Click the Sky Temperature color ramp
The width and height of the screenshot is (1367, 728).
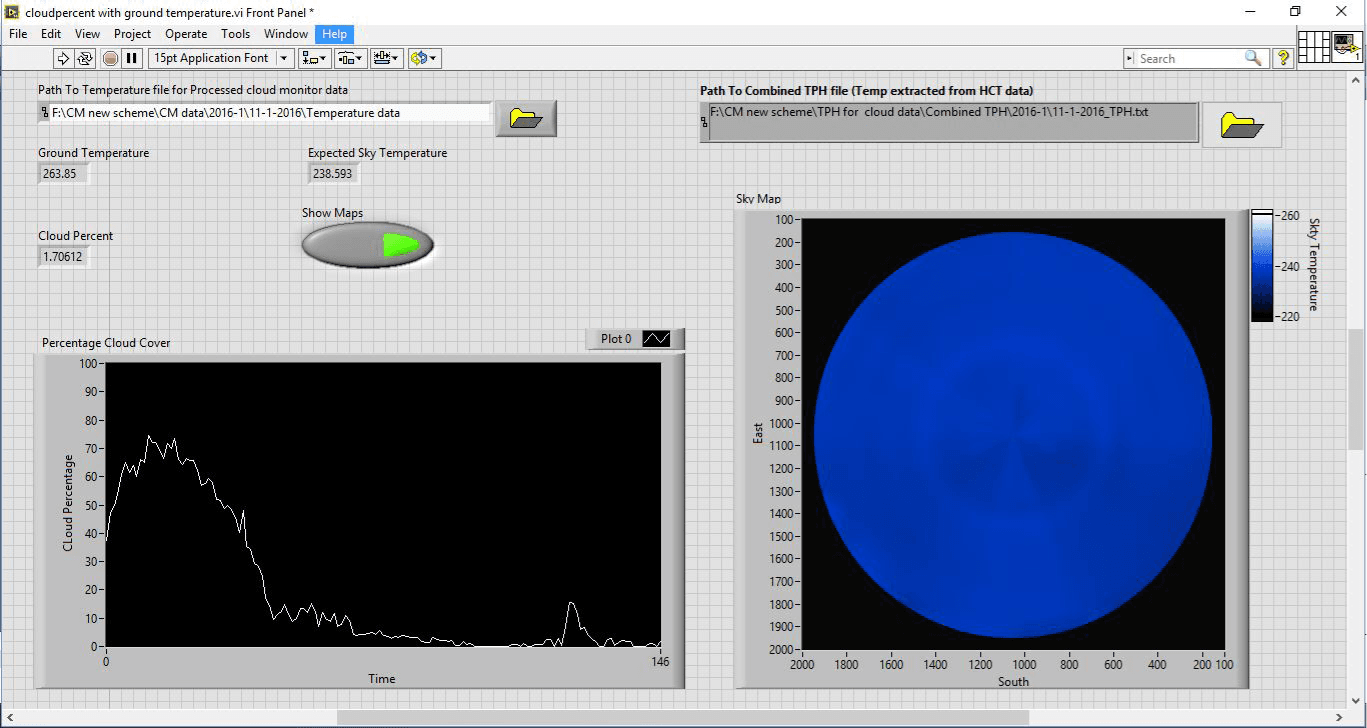(x=1262, y=265)
